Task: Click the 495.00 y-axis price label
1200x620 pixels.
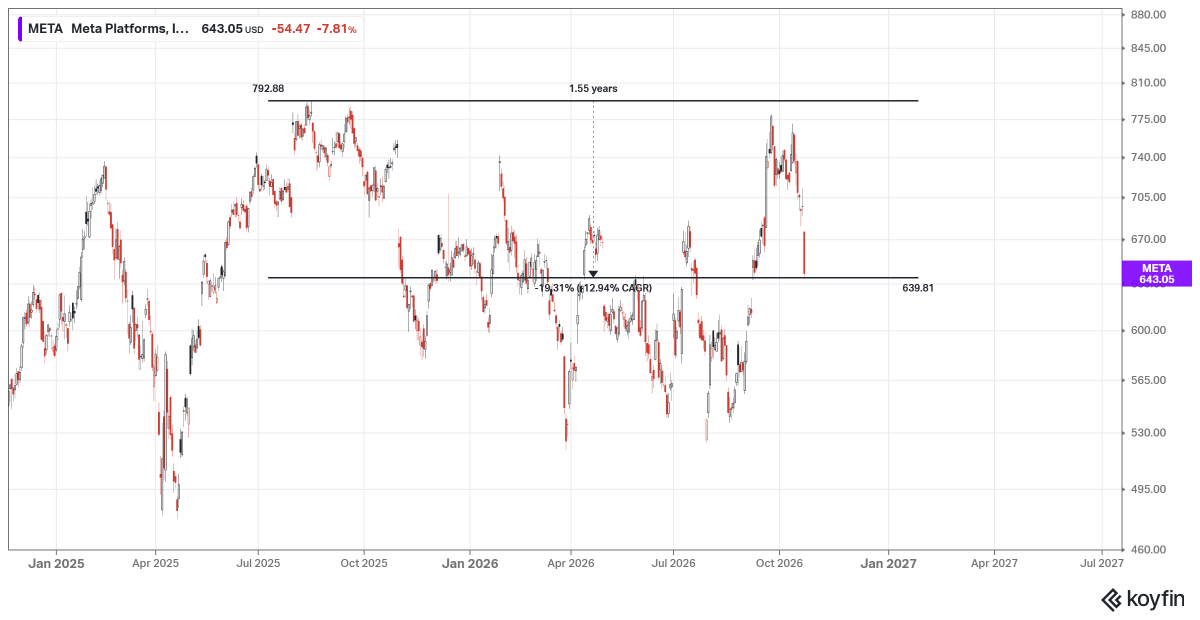Action: [1148, 489]
